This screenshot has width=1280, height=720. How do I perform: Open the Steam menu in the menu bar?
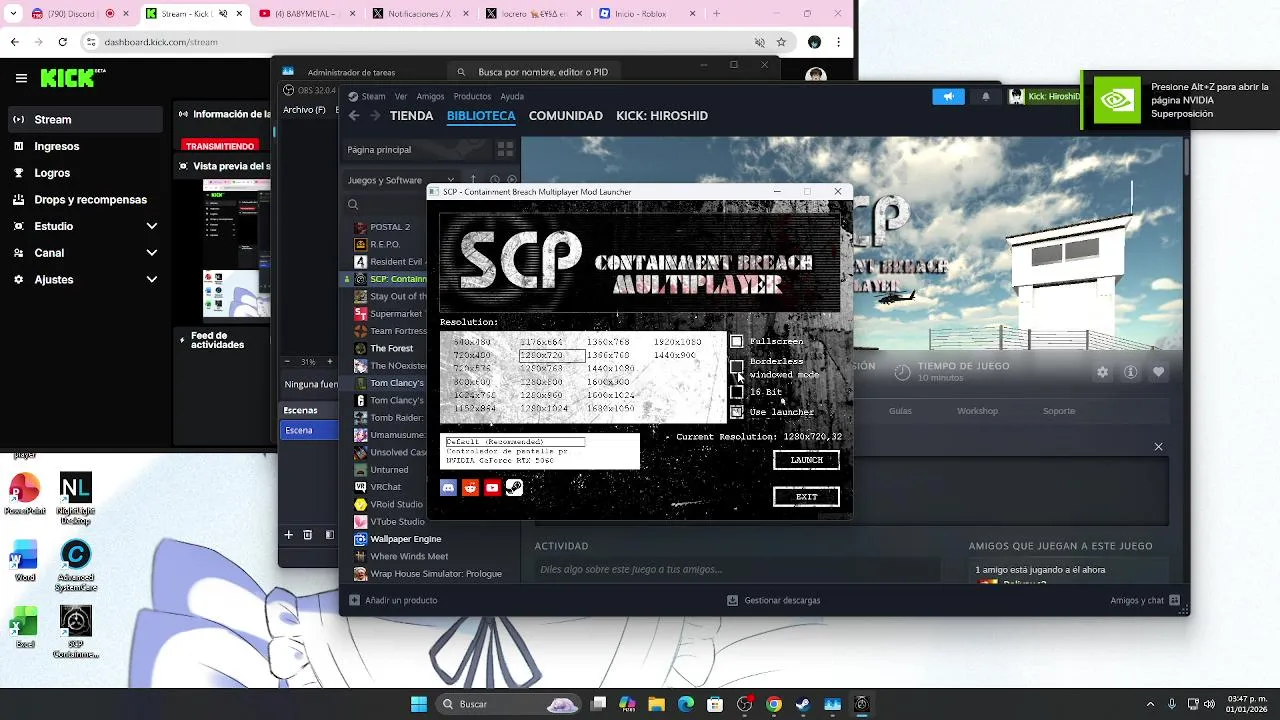coord(373,97)
